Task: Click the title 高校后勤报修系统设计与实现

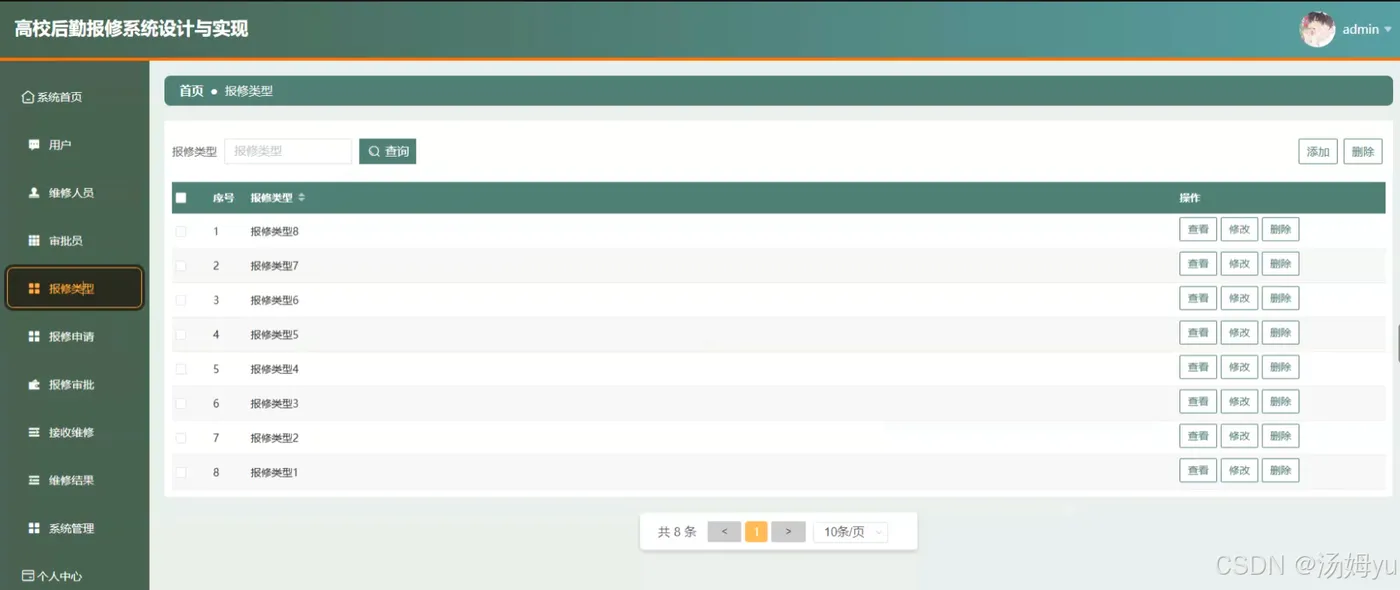Action: pos(131,29)
